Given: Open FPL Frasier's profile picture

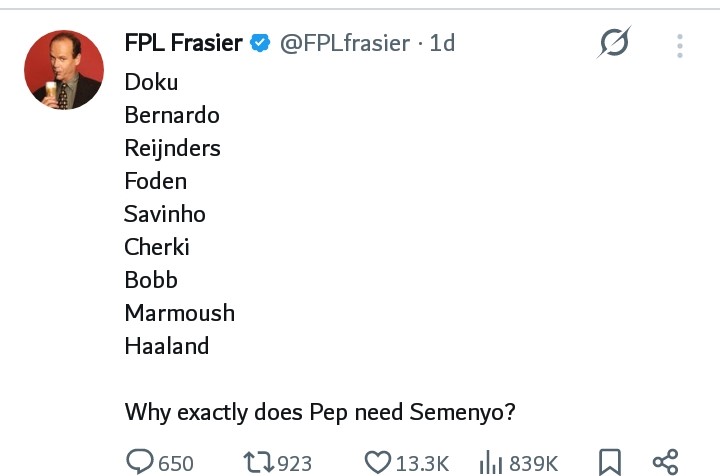Looking at the screenshot, I should pyautogui.click(x=63, y=70).
